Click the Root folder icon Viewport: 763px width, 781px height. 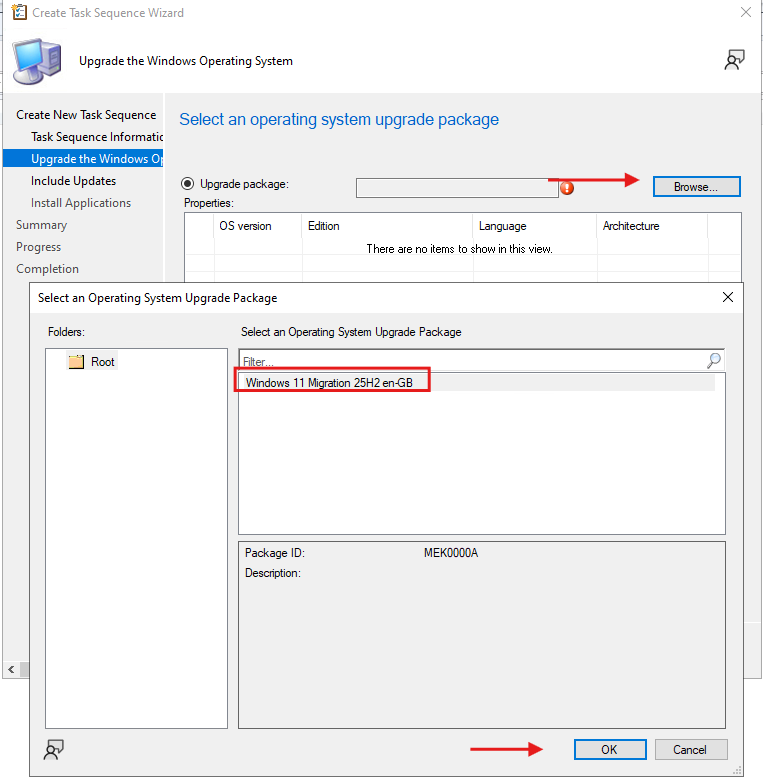pos(76,362)
